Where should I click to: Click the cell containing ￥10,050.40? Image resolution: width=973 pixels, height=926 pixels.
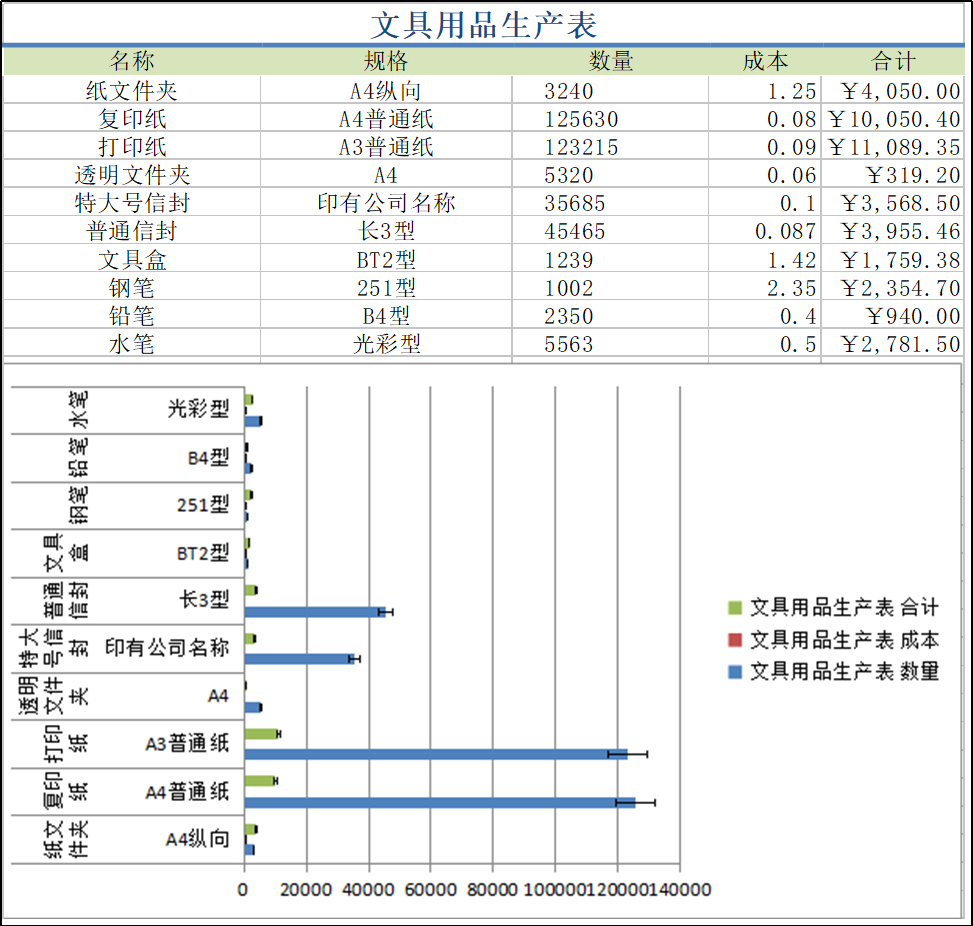pyautogui.click(x=893, y=118)
